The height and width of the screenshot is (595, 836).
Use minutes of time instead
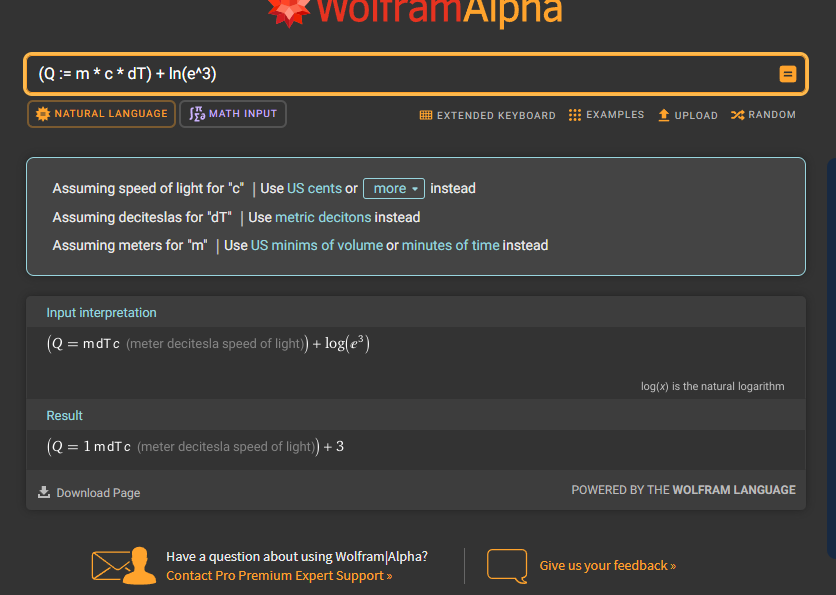[x=450, y=245]
